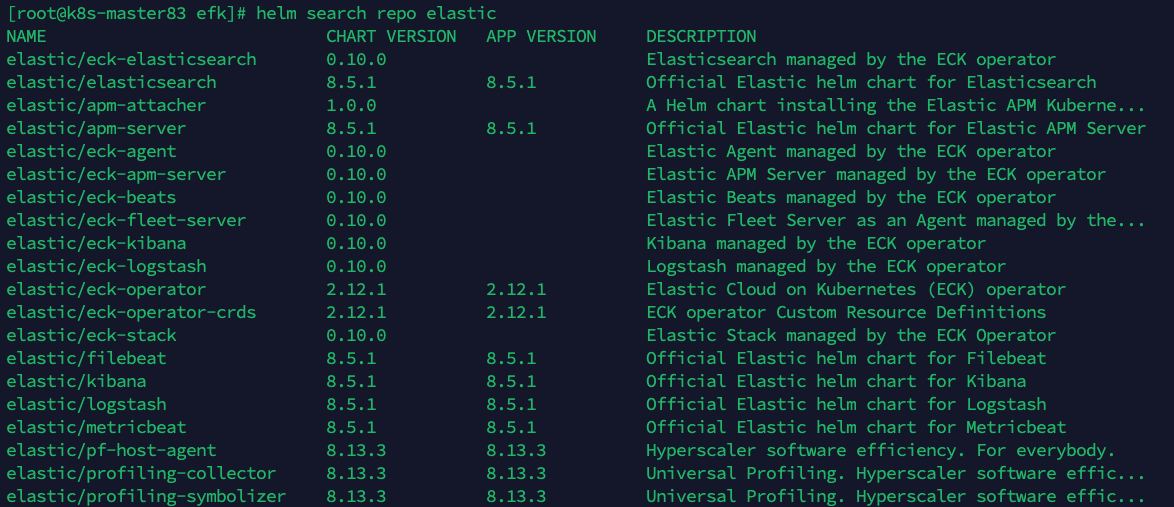Image resolution: width=1174 pixels, height=507 pixels.
Task: Click description 'A Helm chart installing the Elastic APM Kuberne...'
Action: 896,106
